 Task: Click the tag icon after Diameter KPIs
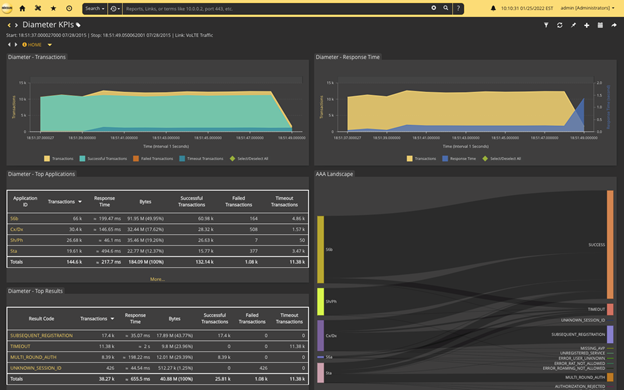pyautogui.click(x=78, y=25)
